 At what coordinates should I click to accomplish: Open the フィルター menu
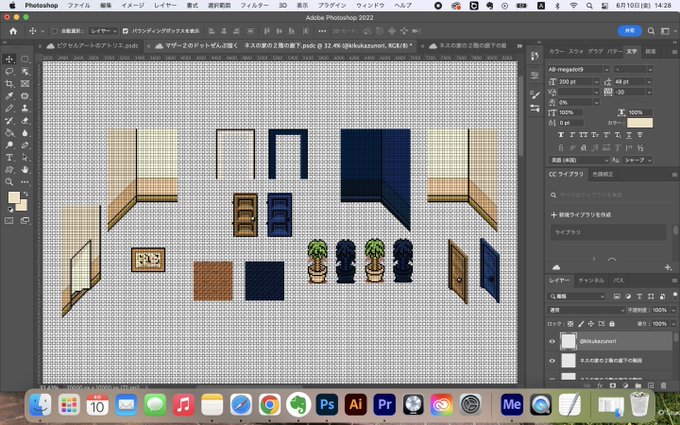click(x=255, y=6)
